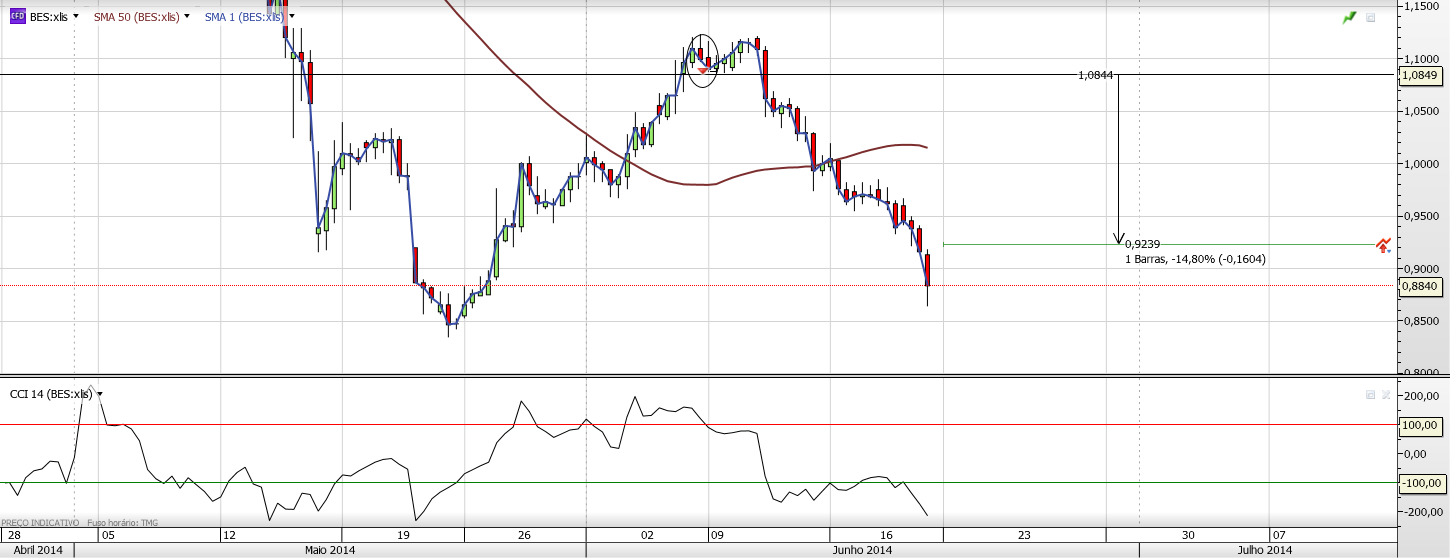Click the green chart trend icon
This screenshot has height=558, width=1450.
[1350, 18]
